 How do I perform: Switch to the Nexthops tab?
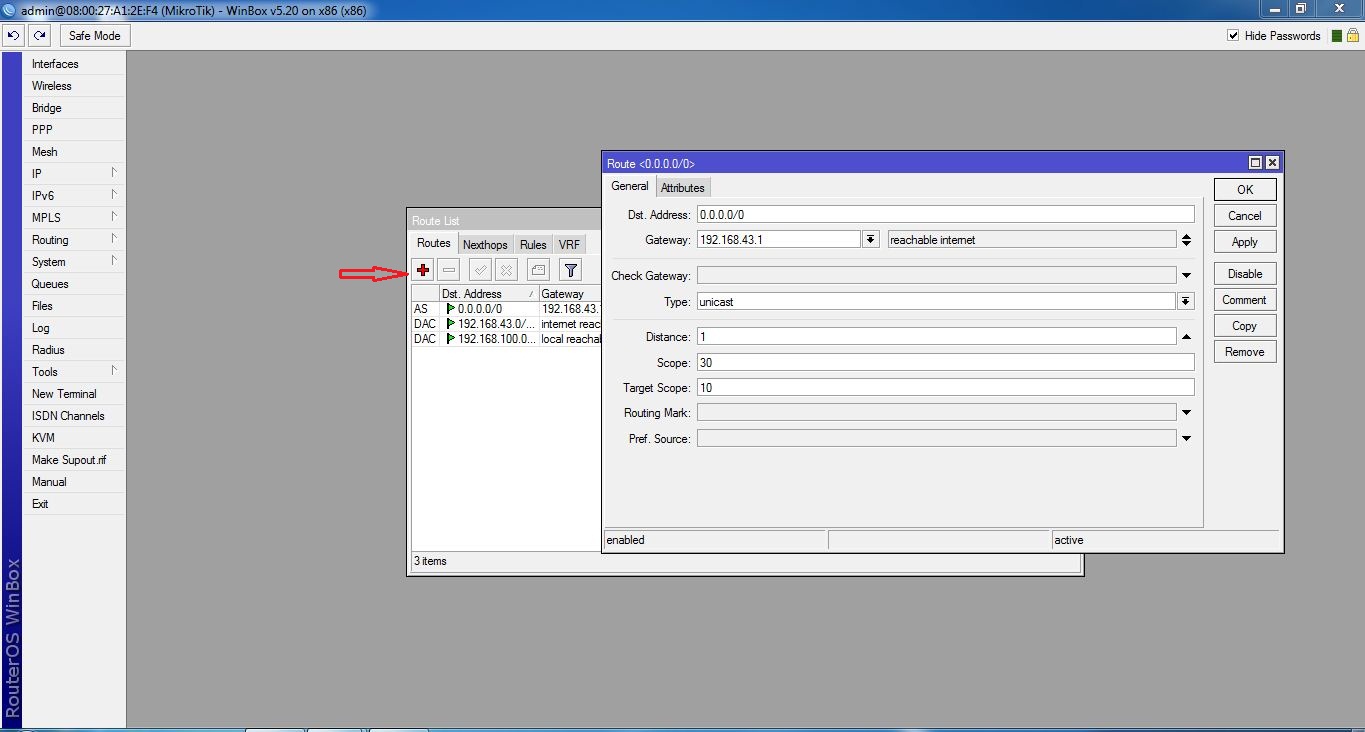pos(485,243)
